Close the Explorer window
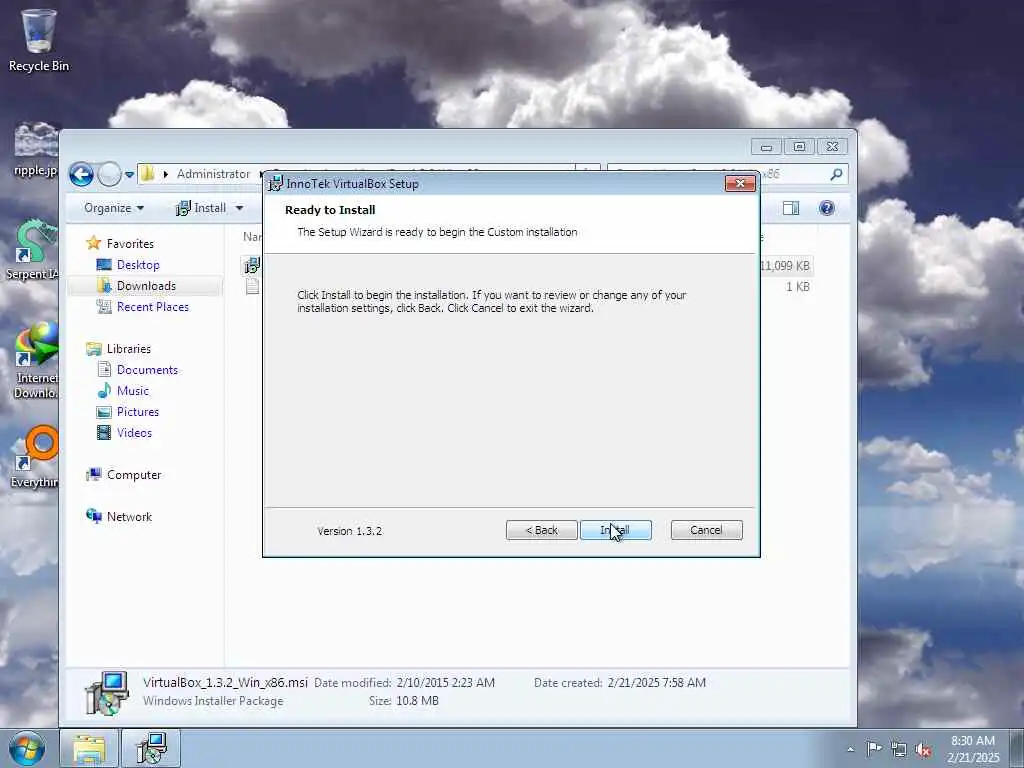Screen dimensions: 1024x768 click(x=832, y=147)
